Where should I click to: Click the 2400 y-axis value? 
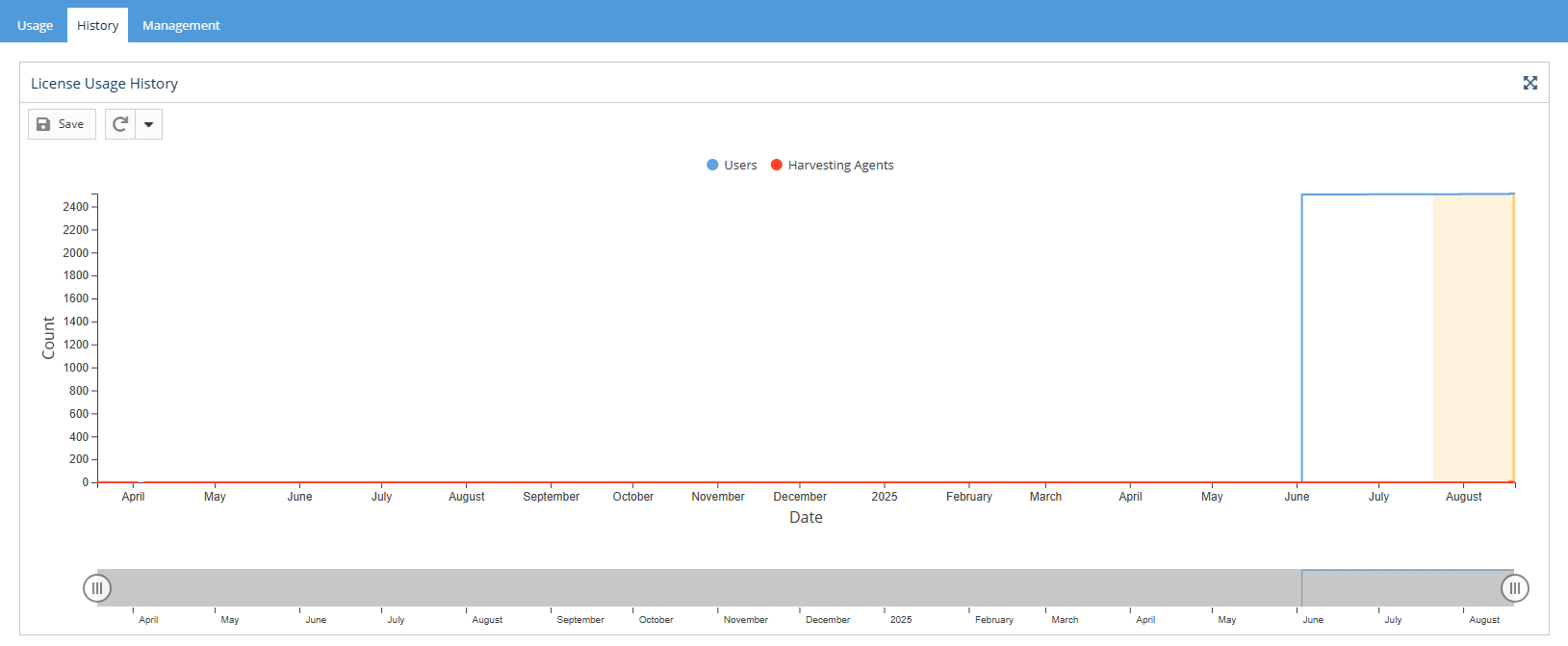tap(76, 207)
